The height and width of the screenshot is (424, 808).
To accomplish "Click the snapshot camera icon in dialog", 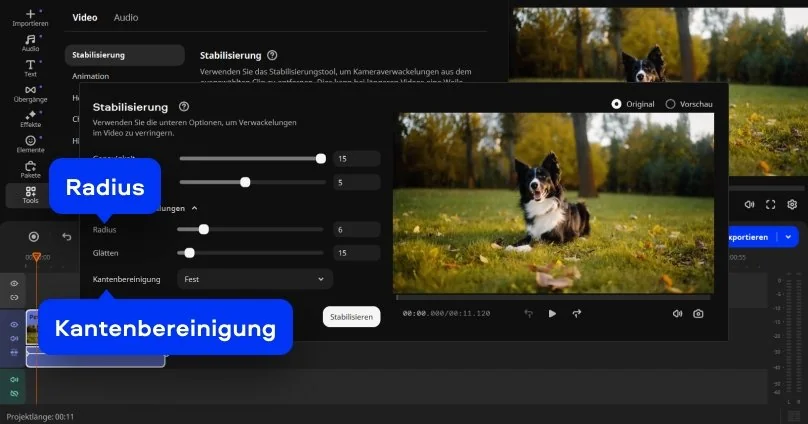I will [698, 313].
